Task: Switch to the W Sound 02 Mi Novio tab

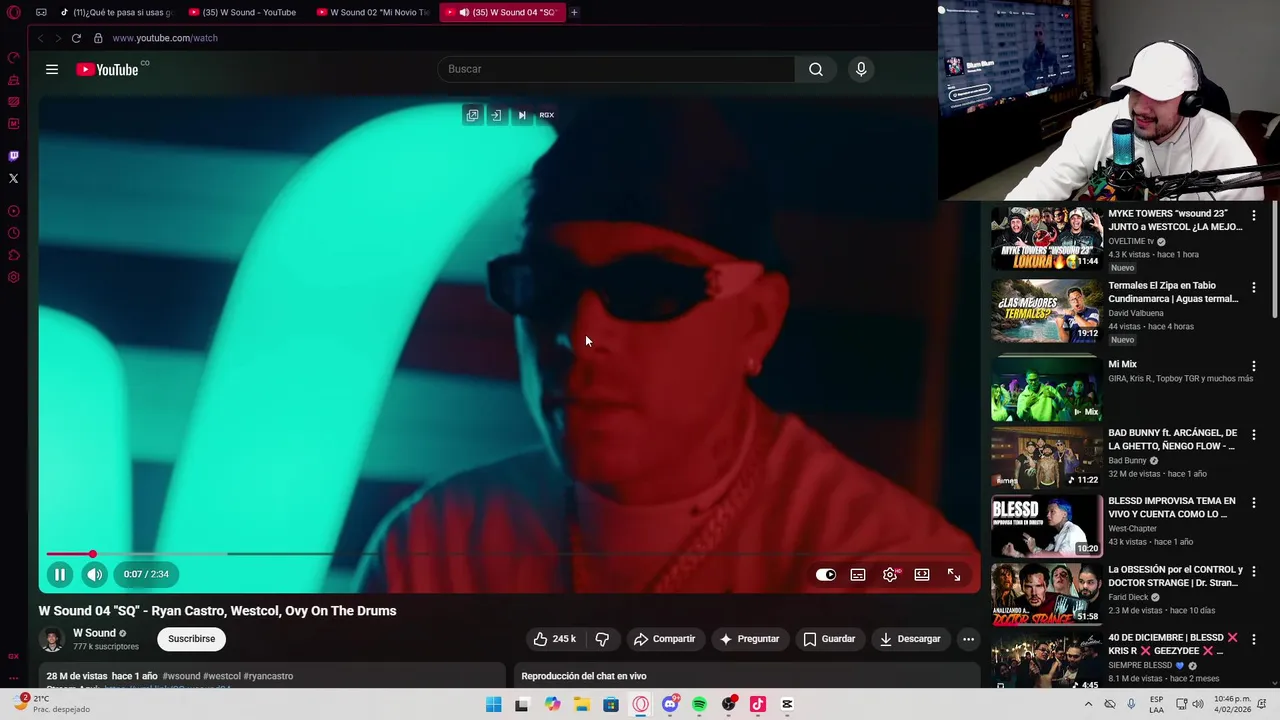Action: (x=372, y=12)
